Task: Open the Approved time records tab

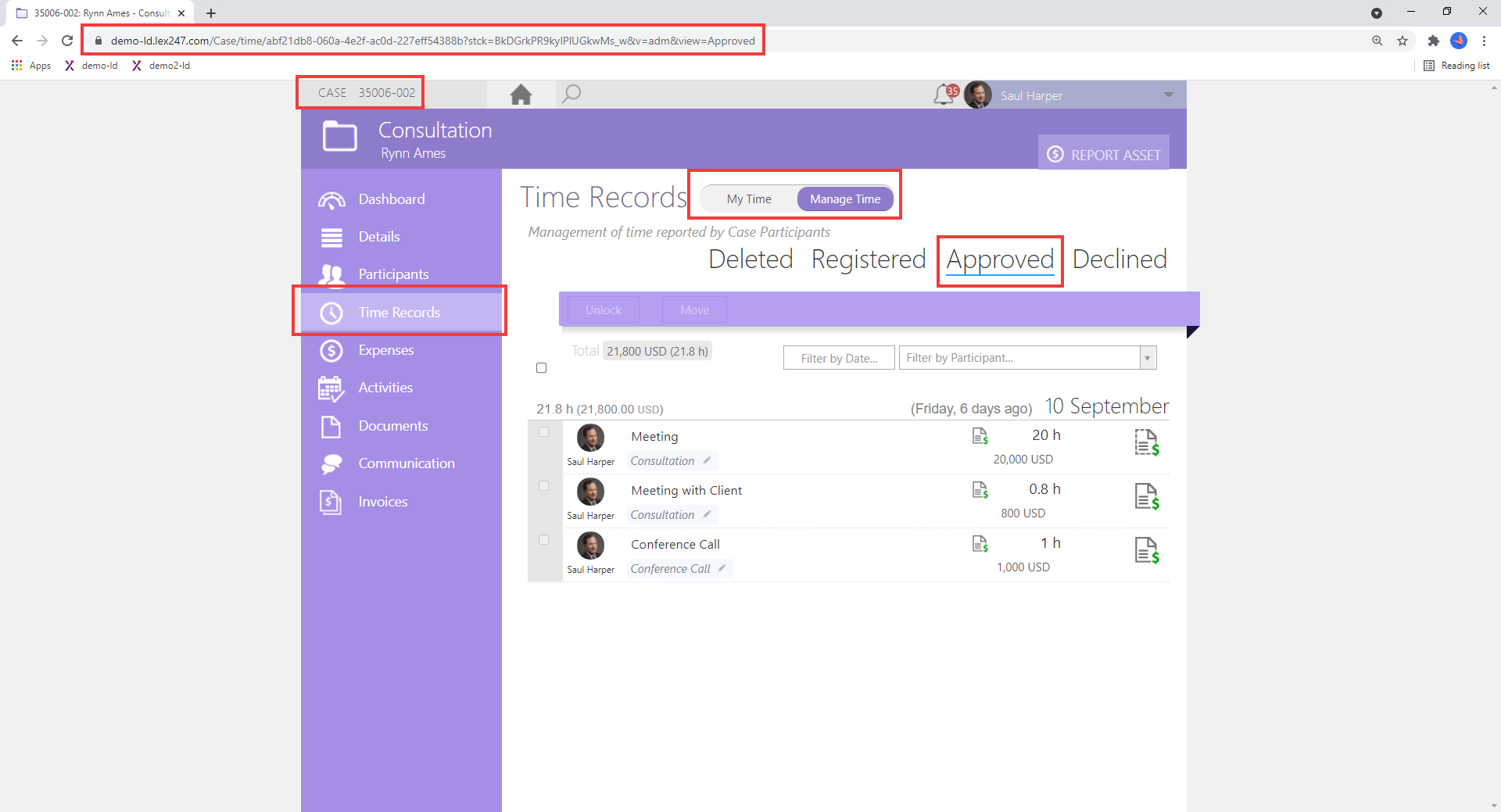Action: pos(1000,259)
